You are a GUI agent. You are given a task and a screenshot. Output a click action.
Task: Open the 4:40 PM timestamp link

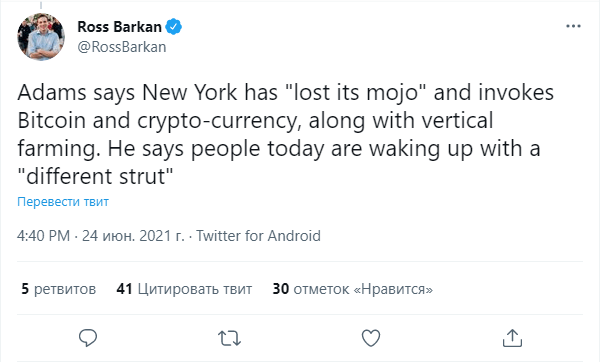(x=43, y=235)
